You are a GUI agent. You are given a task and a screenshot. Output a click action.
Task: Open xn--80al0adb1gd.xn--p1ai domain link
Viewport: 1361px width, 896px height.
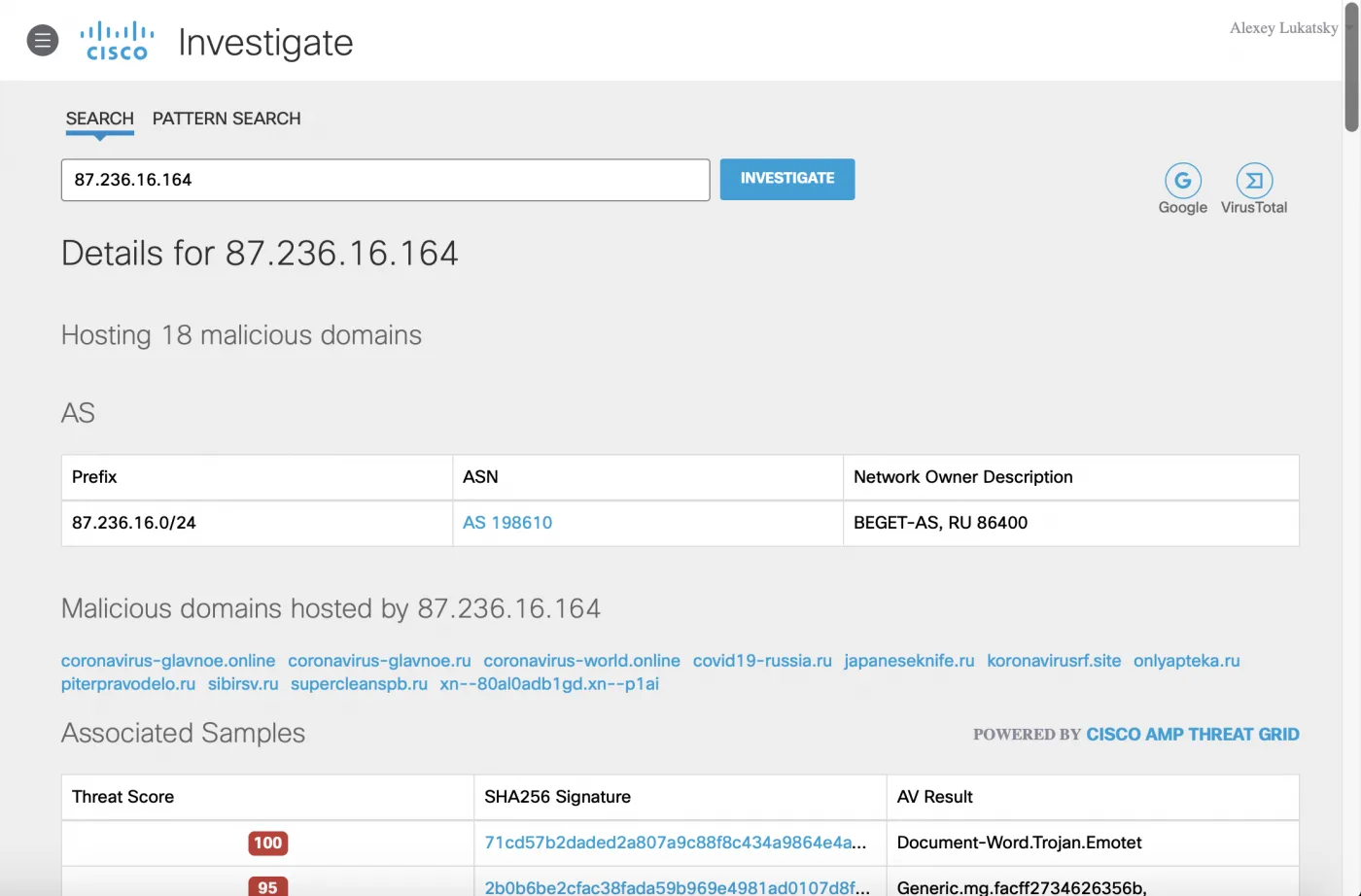(549, 684)
